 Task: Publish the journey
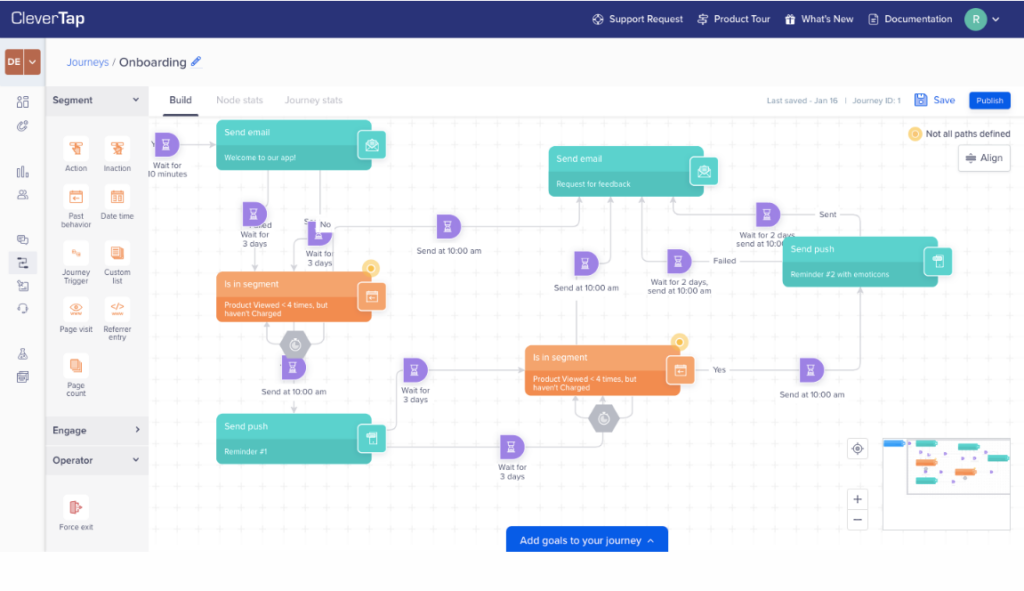[989, 100]
